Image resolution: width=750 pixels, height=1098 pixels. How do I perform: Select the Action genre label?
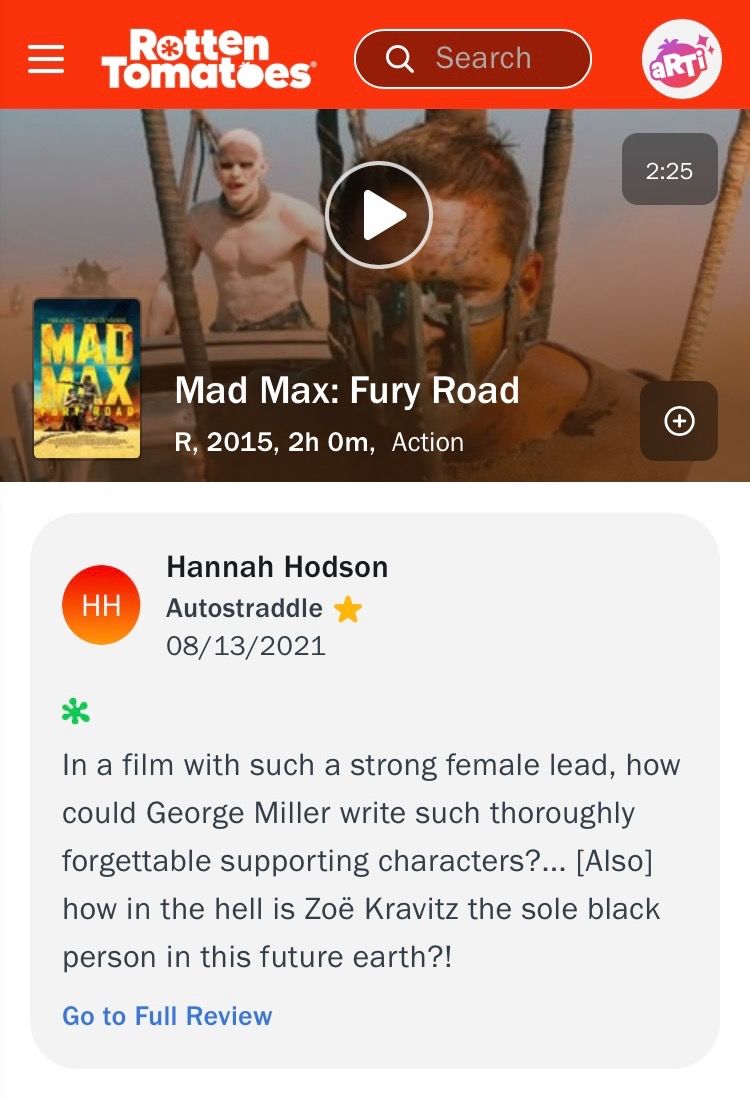(427, 443)
